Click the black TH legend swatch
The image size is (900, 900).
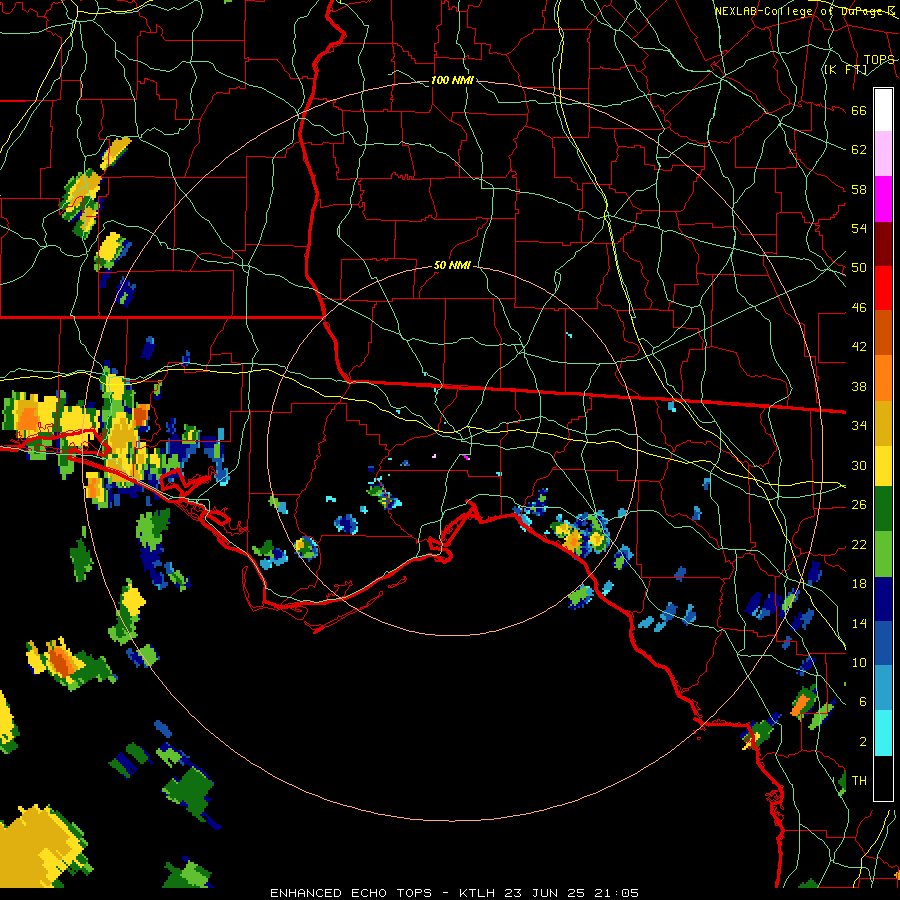pyautogui.click(x=883, y=777)
